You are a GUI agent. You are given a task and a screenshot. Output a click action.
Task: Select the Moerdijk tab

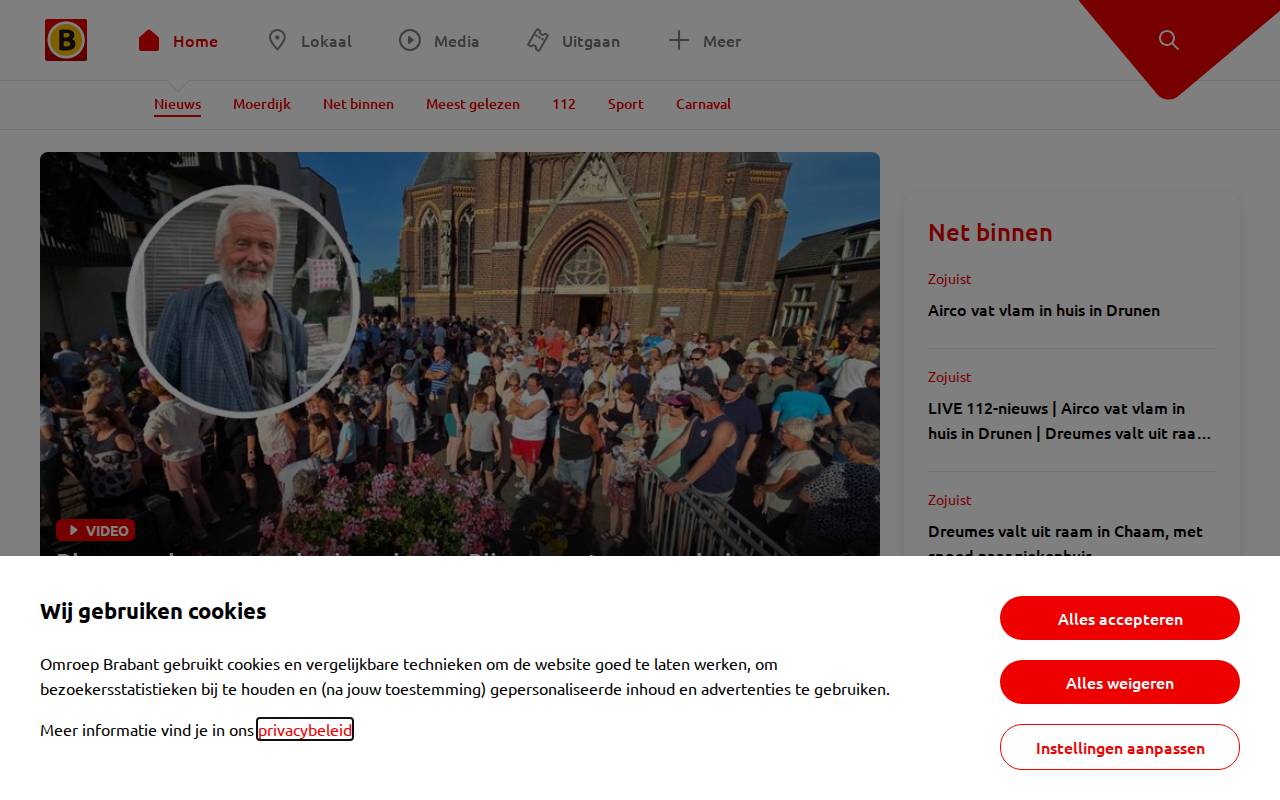[x=262, y=104]
